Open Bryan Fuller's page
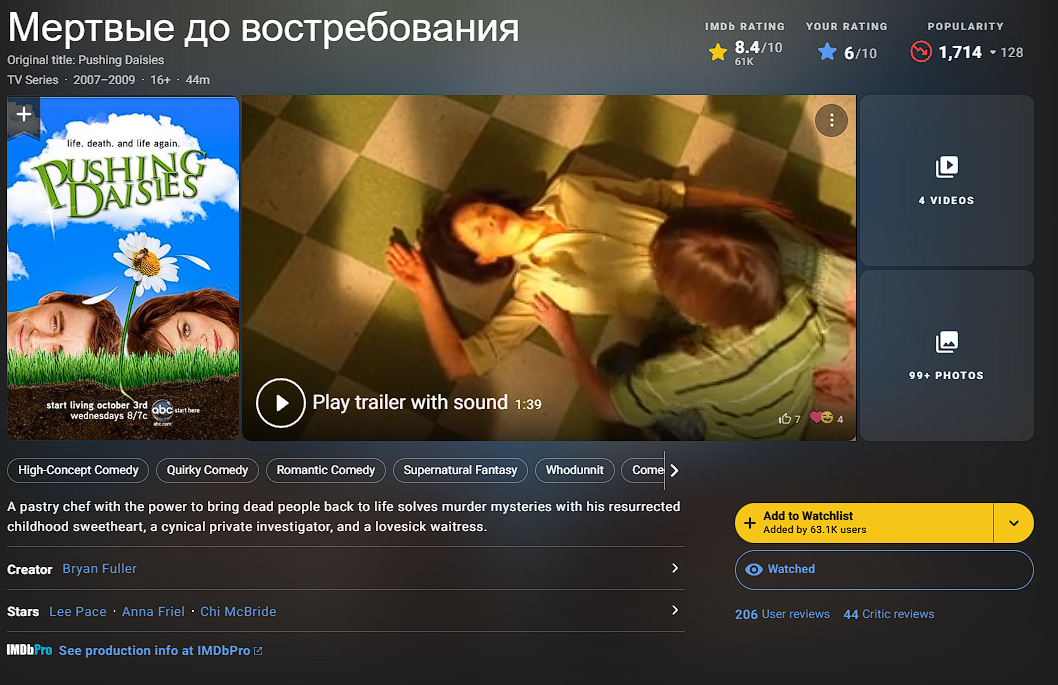The image size is (1058, 685). click(x=100, y=569)
